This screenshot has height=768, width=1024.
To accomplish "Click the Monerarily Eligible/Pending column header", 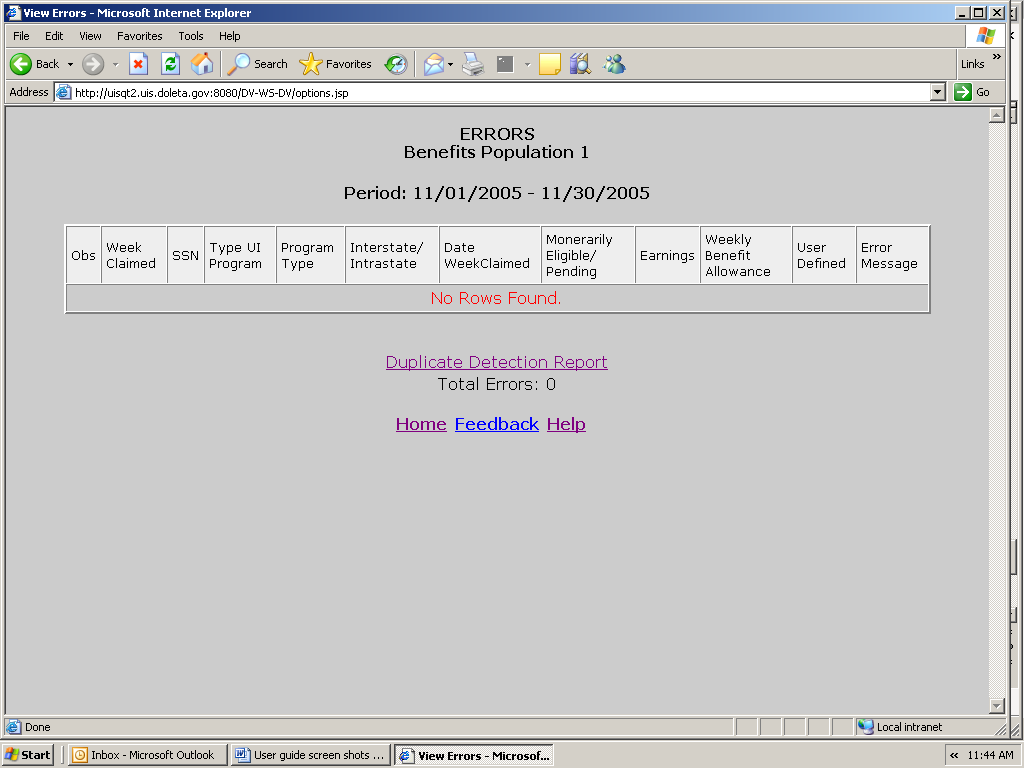I will pyautogui.click(x=588, y=255).
